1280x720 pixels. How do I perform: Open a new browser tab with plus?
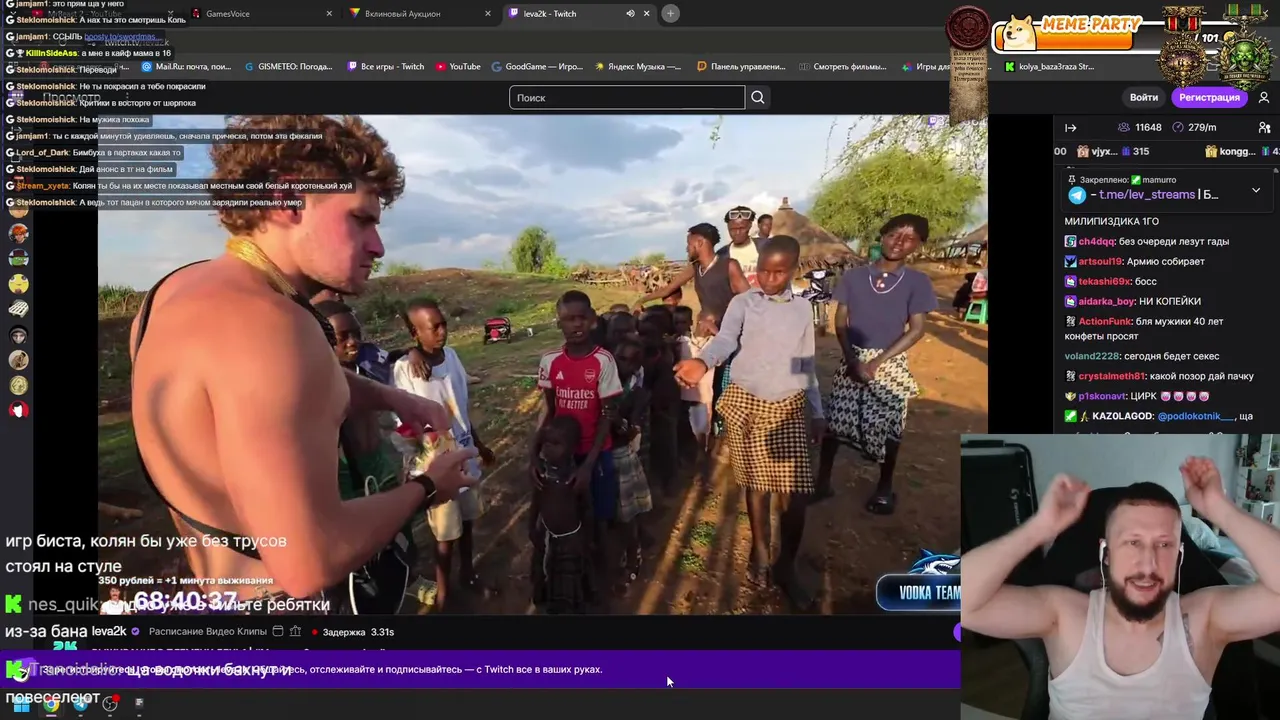pyautogui.click(x=670, y=13)
